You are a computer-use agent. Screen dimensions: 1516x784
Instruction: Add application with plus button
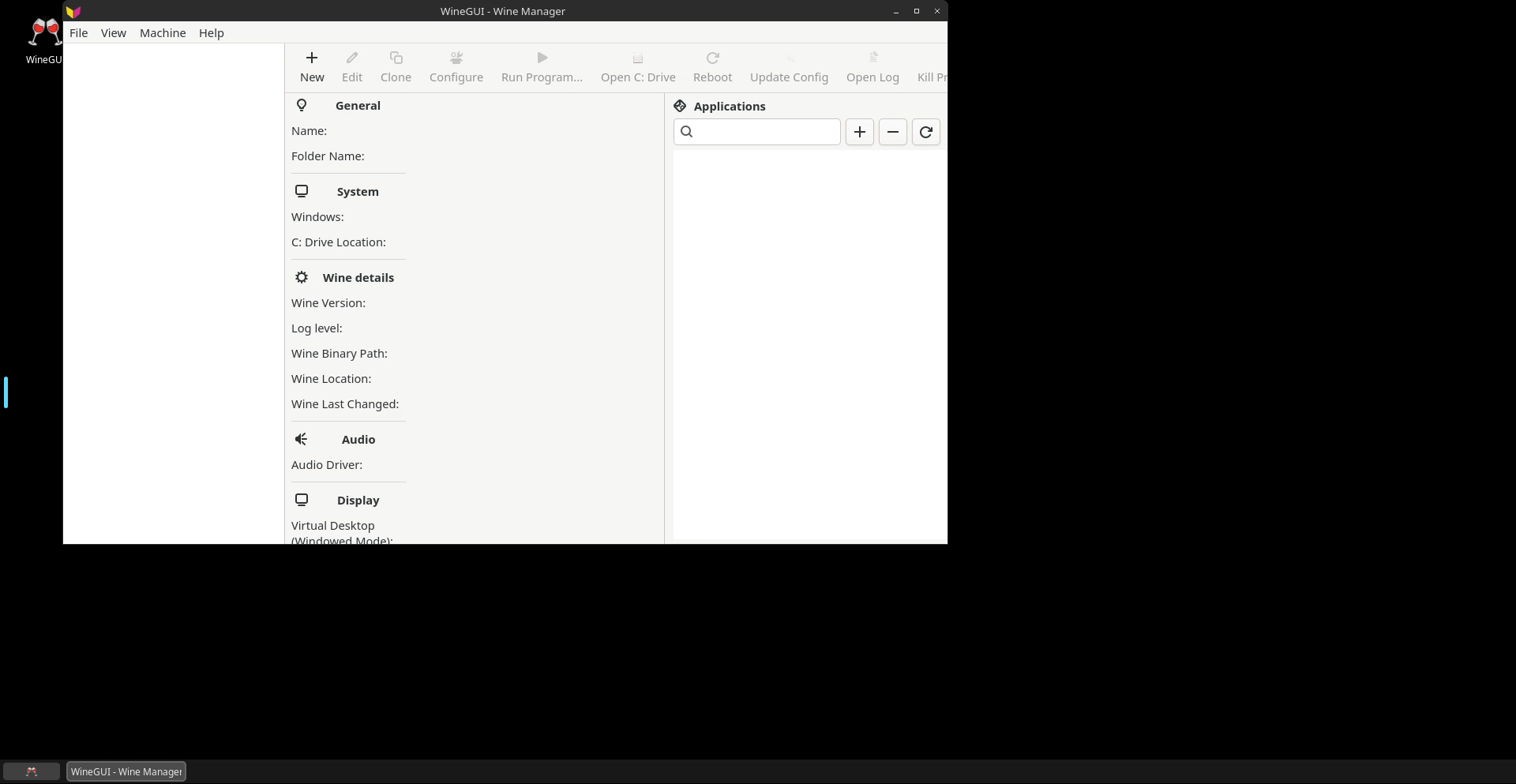859,132
